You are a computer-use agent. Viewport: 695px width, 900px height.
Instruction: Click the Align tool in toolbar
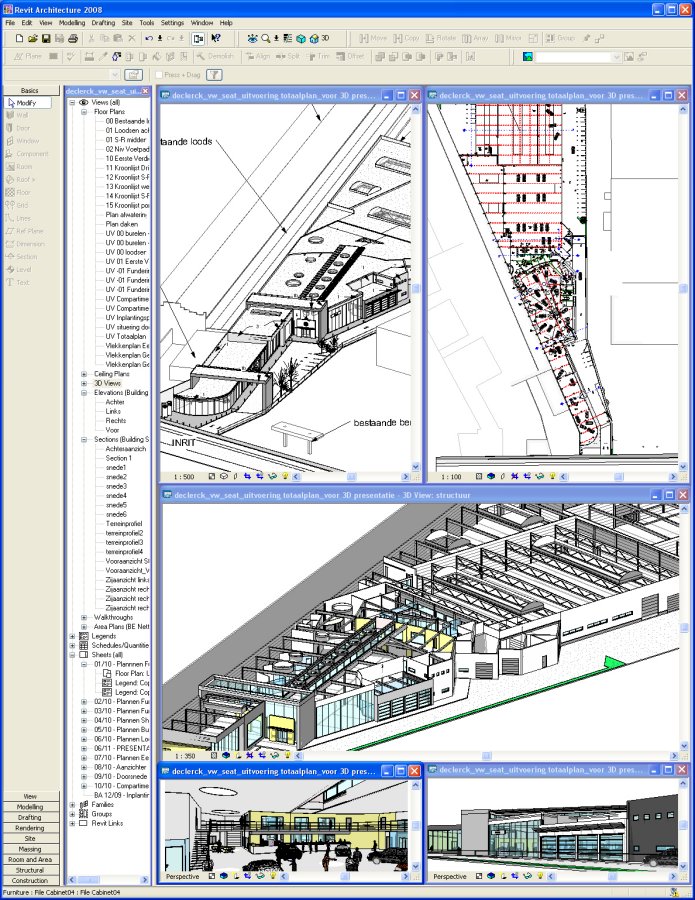(x=258, y=56)
